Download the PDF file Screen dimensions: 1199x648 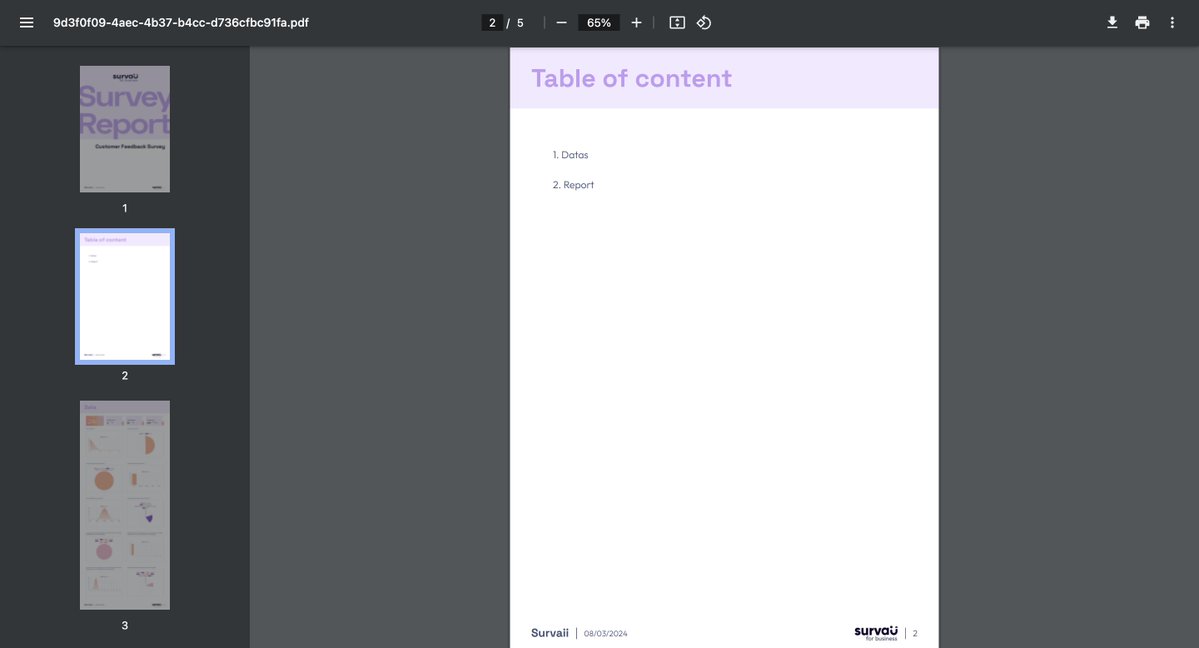pos(1113,23)
